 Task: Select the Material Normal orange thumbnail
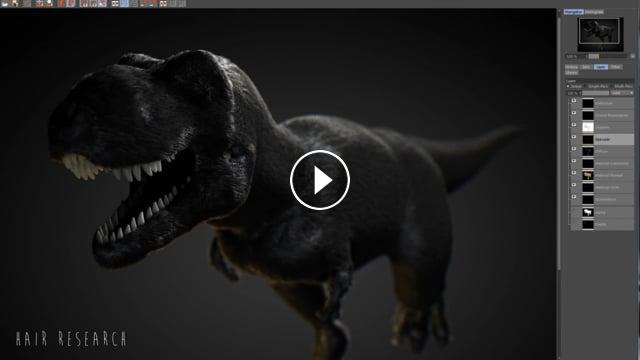(x=588, y=175)
